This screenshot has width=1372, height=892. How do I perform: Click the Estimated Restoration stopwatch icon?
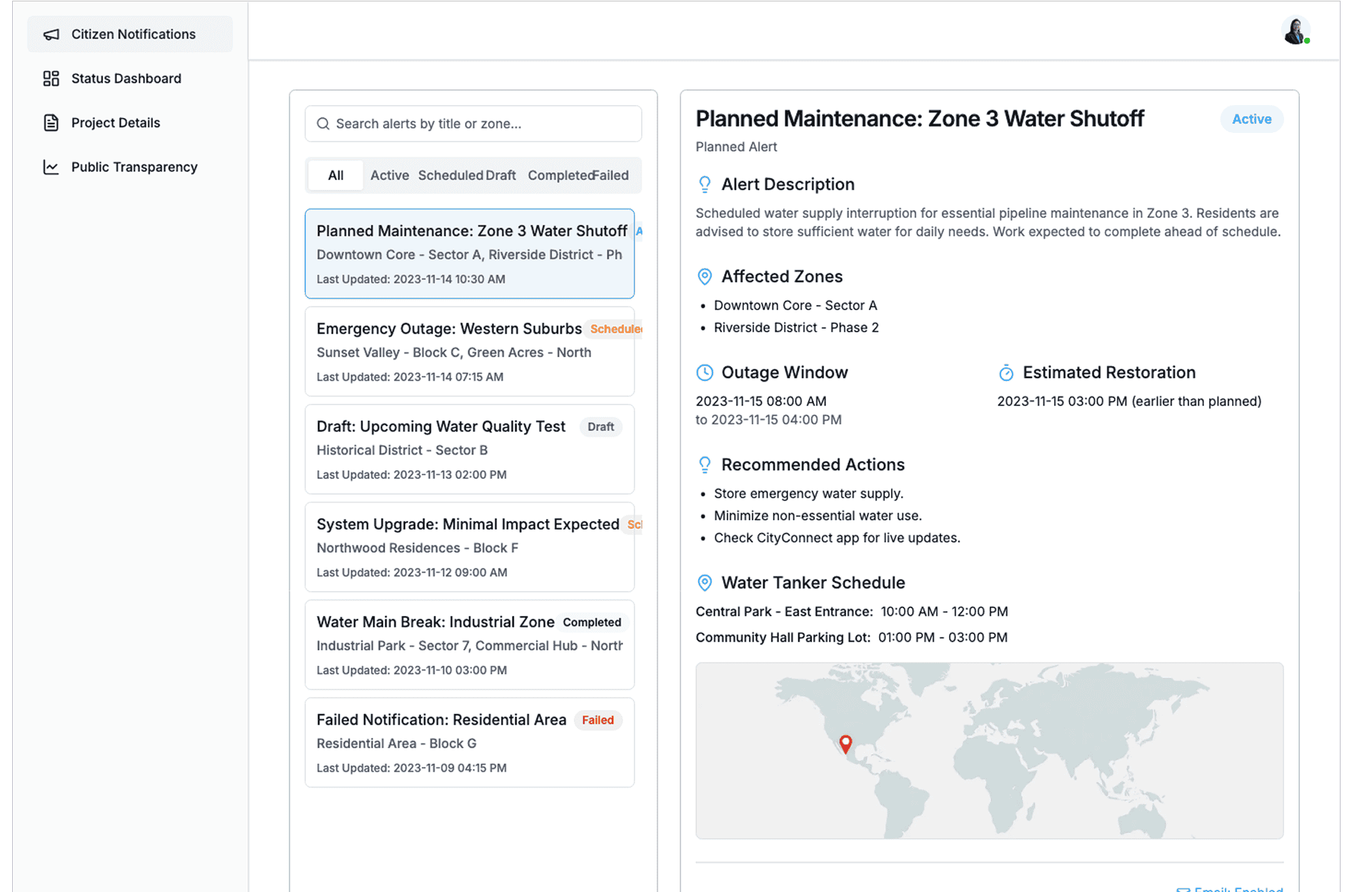1006,372
